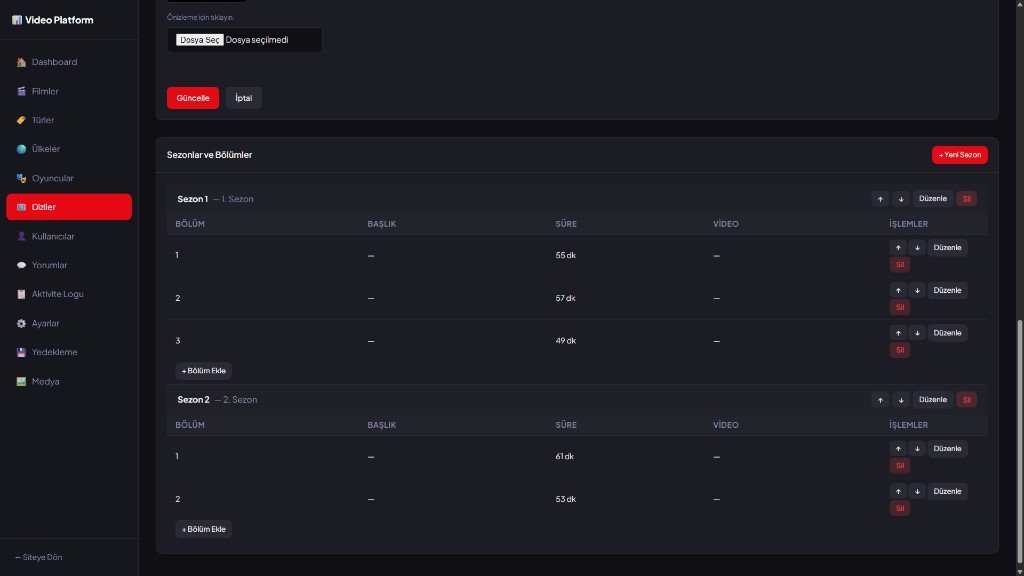The height and width of the screenshot is (576, 1024).
Task: Move Sezon 1 down with arrow icon
Action: coord(901,199)
